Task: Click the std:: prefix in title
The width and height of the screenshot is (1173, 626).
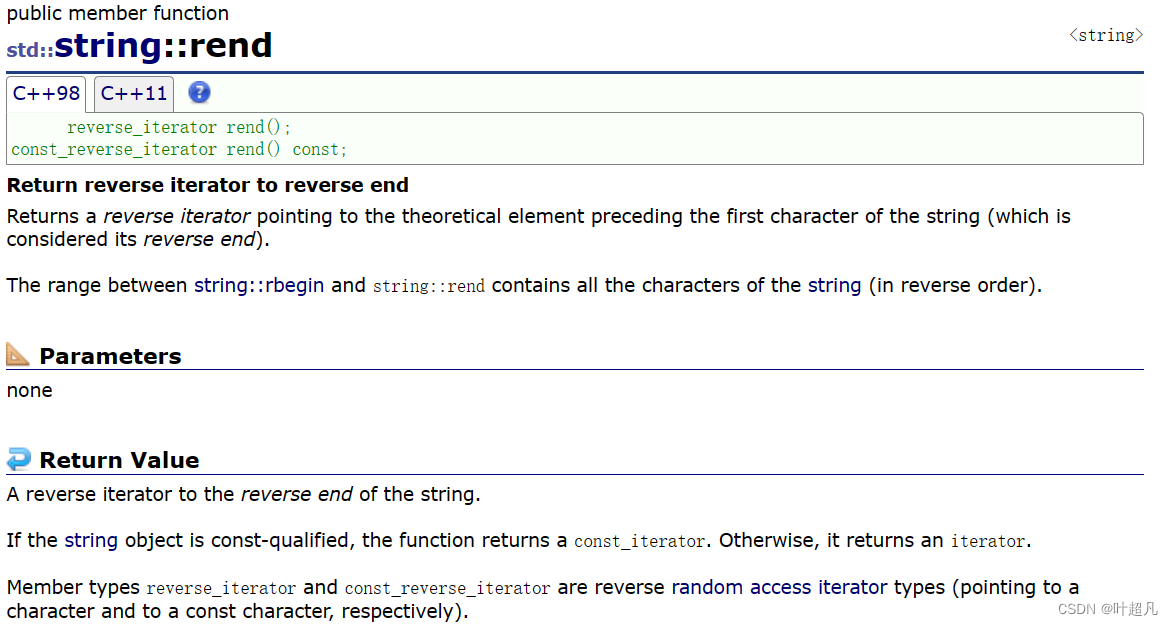Action: pos(30,50)
